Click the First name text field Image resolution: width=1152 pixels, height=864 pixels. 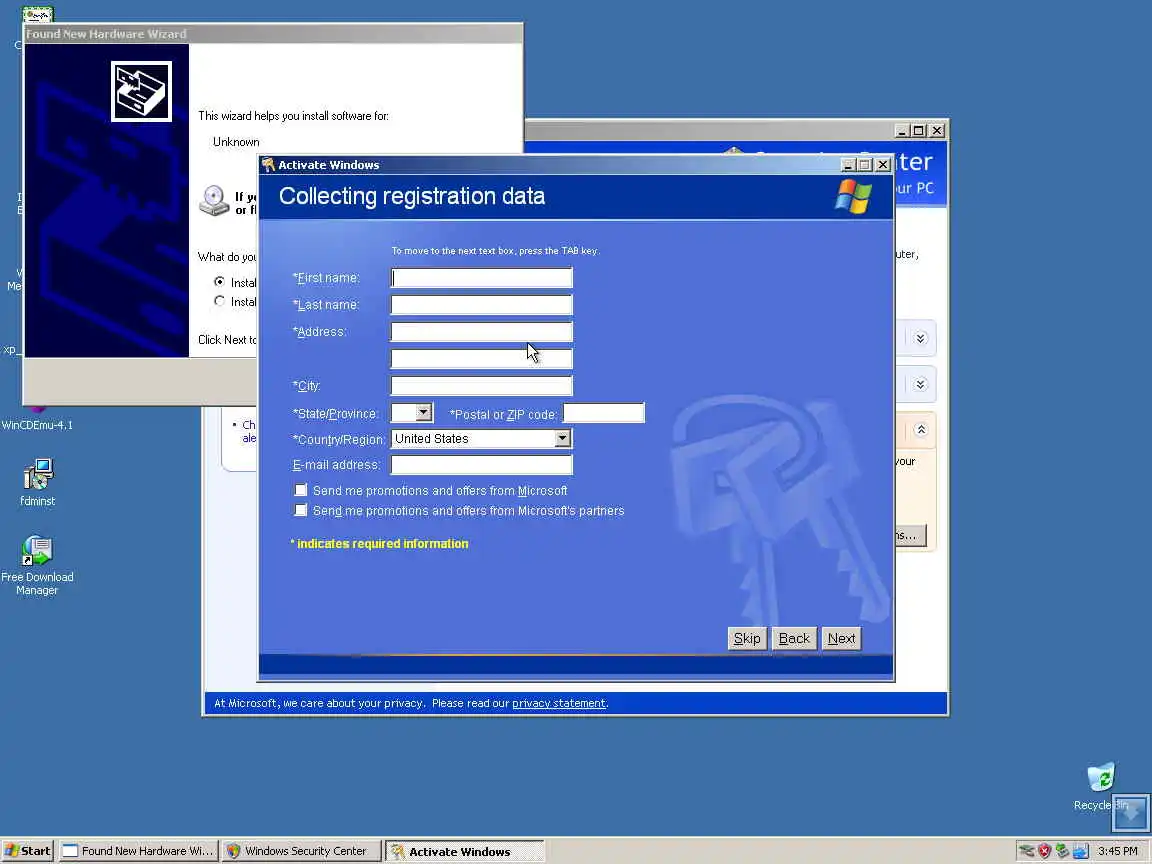[x=481, y=278]
